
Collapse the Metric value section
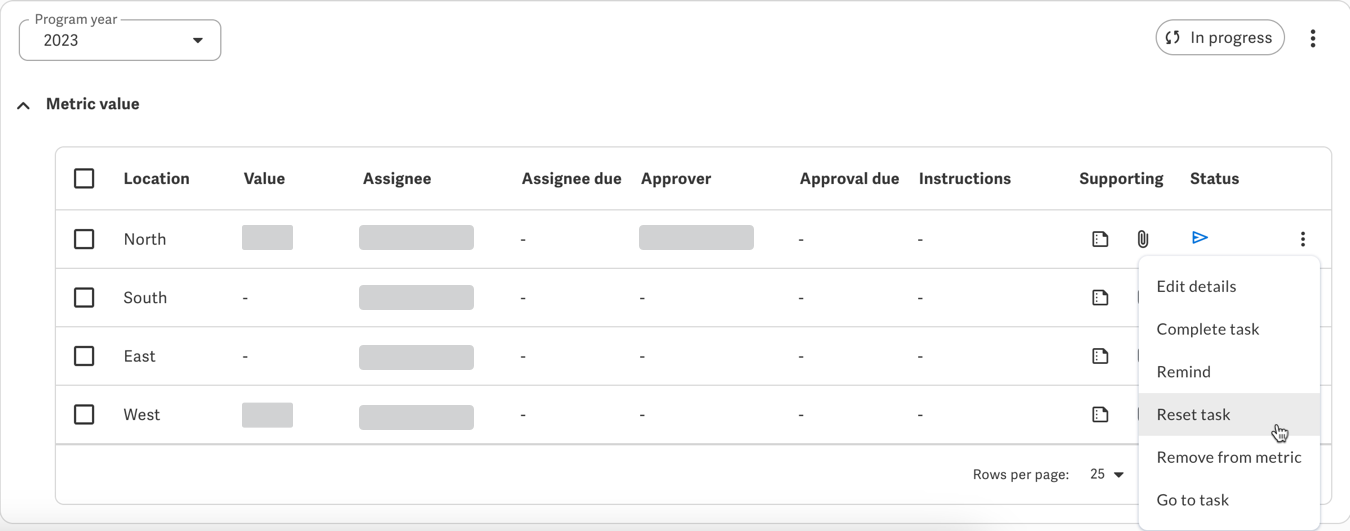coord(24,105)
